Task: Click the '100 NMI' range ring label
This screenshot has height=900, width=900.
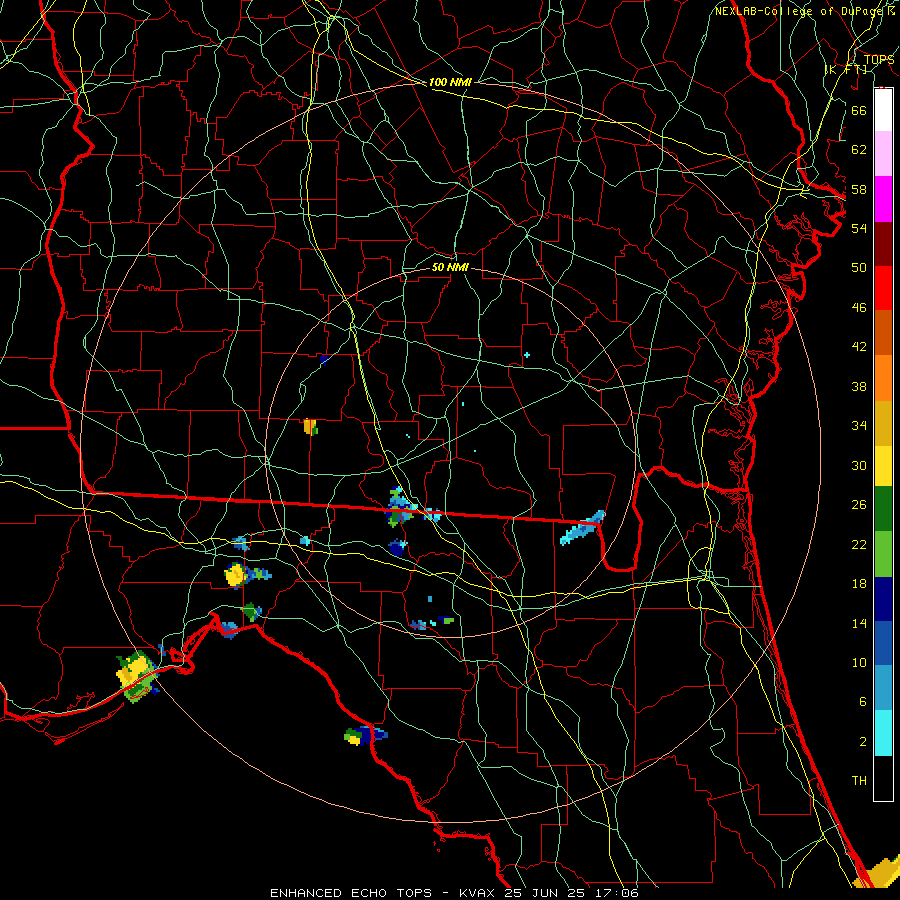Action: pyautogui.click(x=450, y=82)
